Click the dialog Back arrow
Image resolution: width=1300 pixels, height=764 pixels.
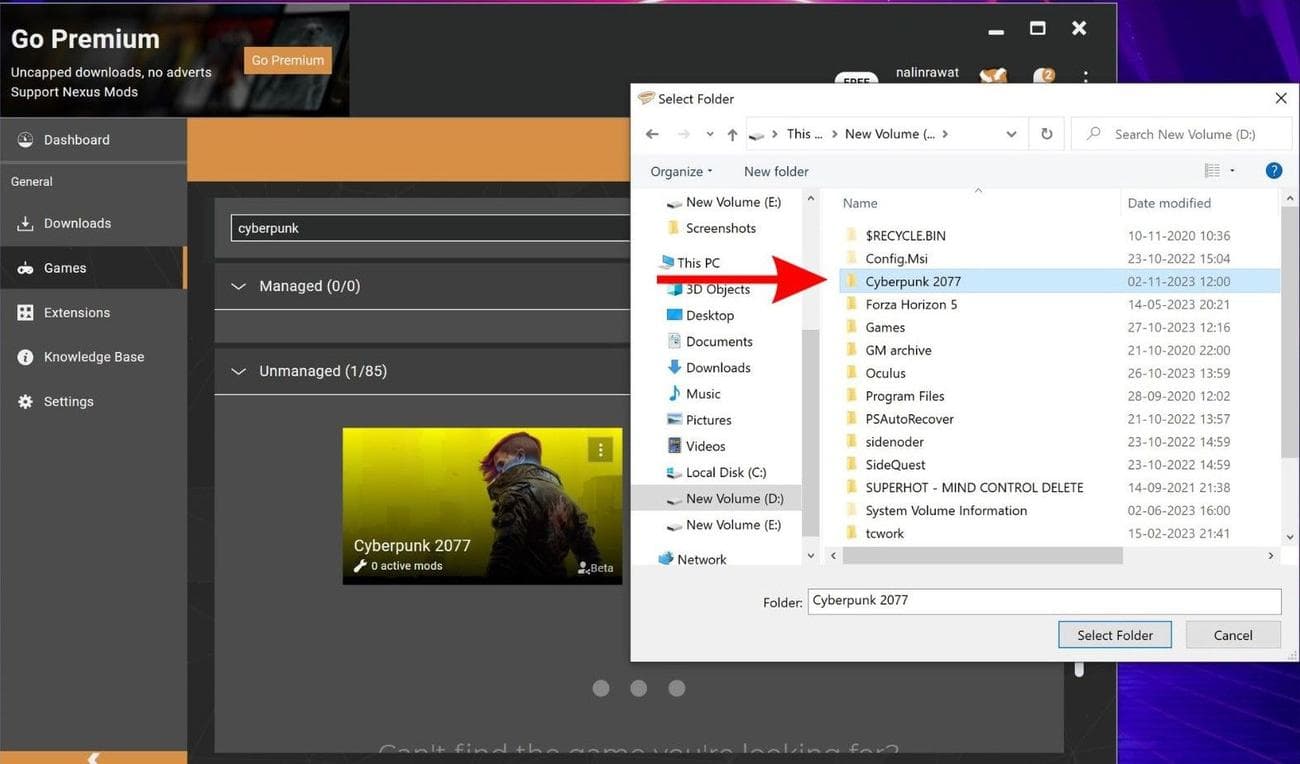pyautogui.click(x=652, y=134)
